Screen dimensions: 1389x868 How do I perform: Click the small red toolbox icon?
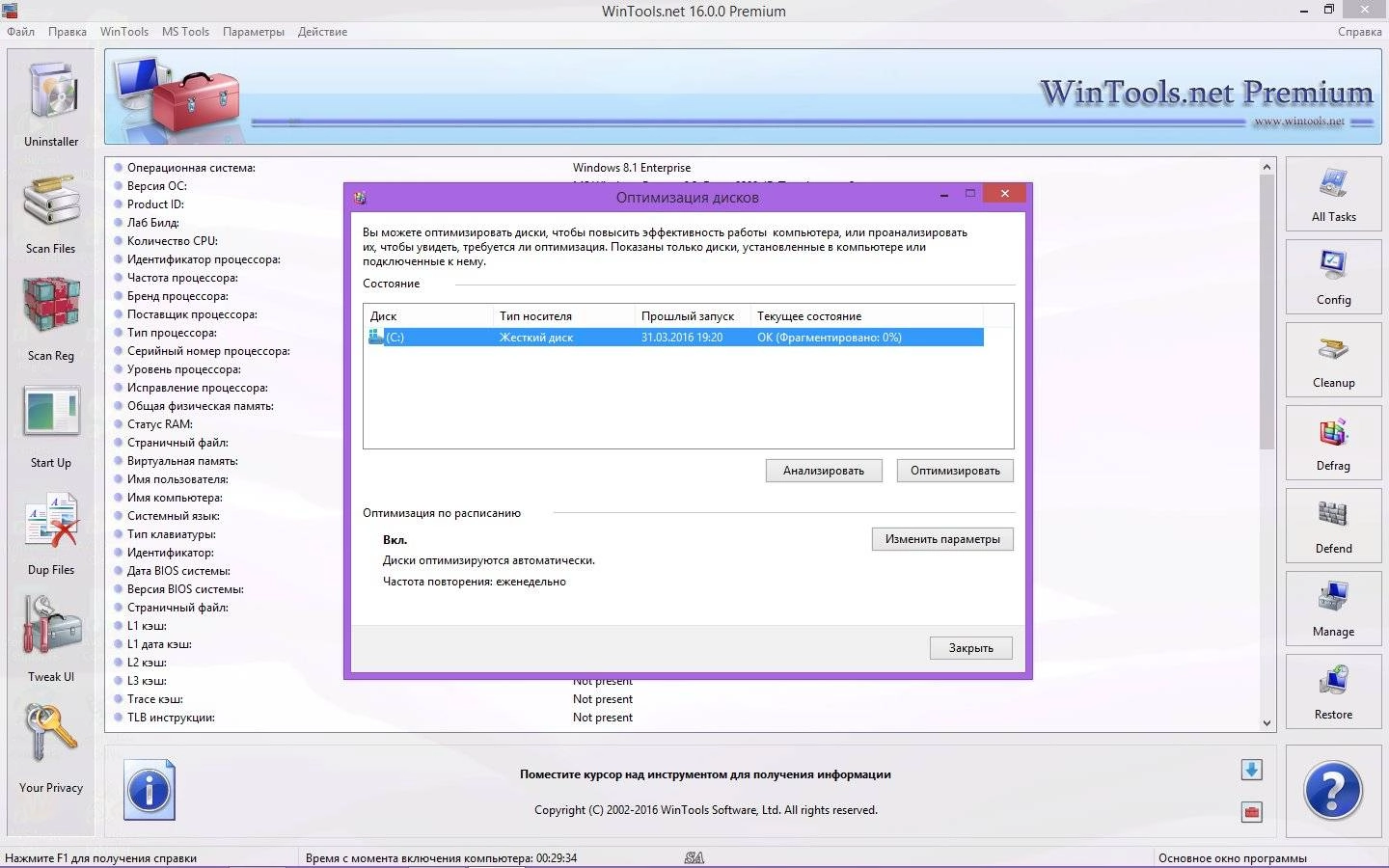[1251, 812]
